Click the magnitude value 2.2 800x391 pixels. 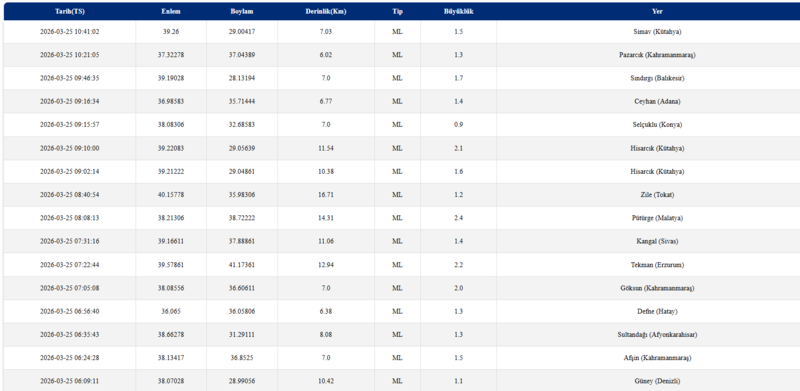(x=458, y=265)
